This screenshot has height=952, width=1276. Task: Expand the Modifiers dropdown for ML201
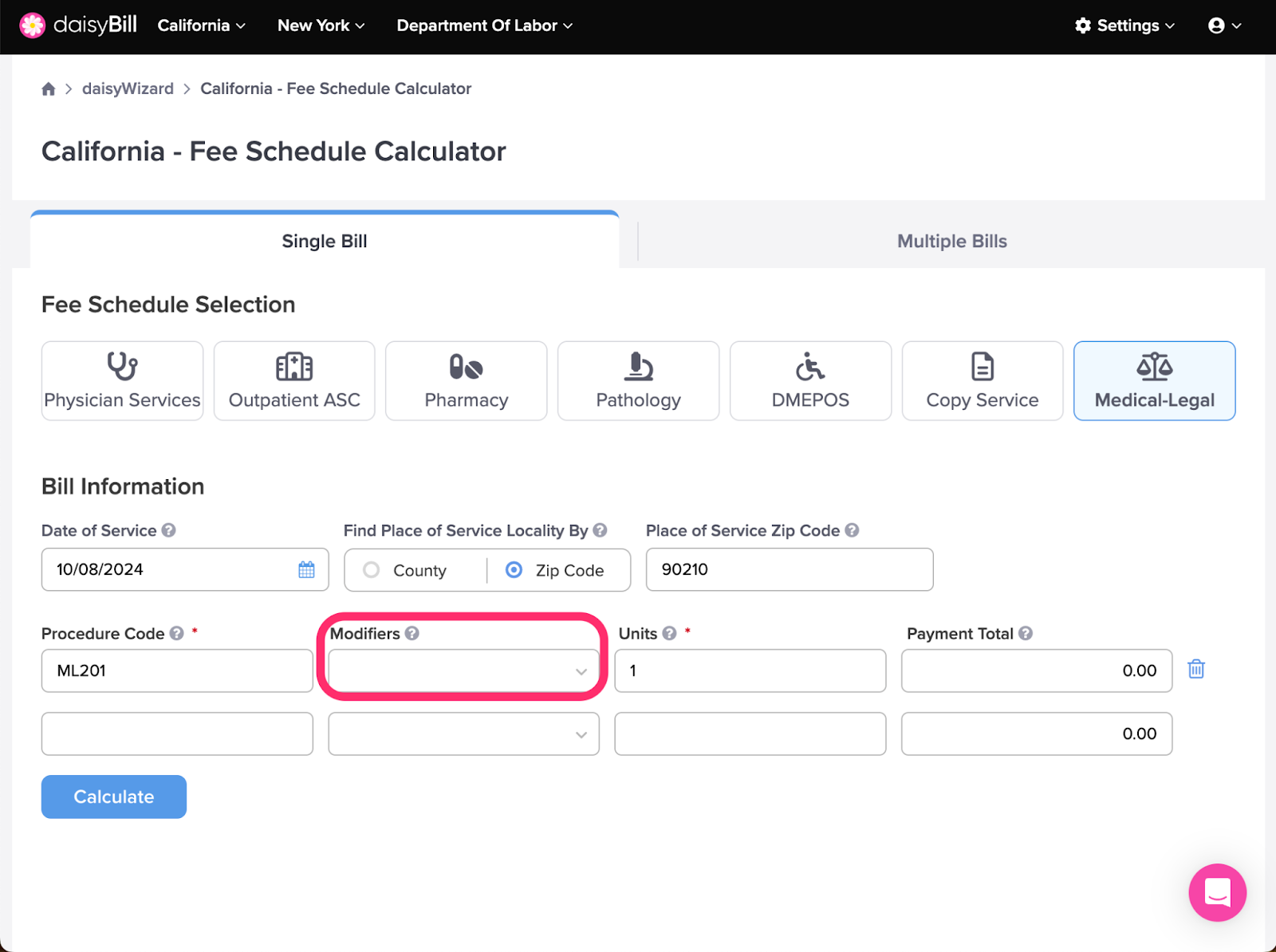pyautogui.click(x=463, y=671)
